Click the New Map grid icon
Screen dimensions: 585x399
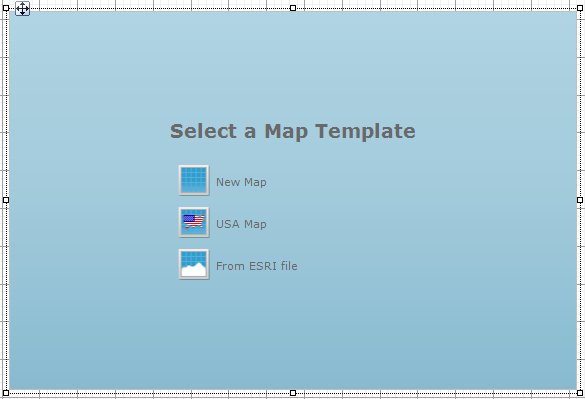click(194, 180)
